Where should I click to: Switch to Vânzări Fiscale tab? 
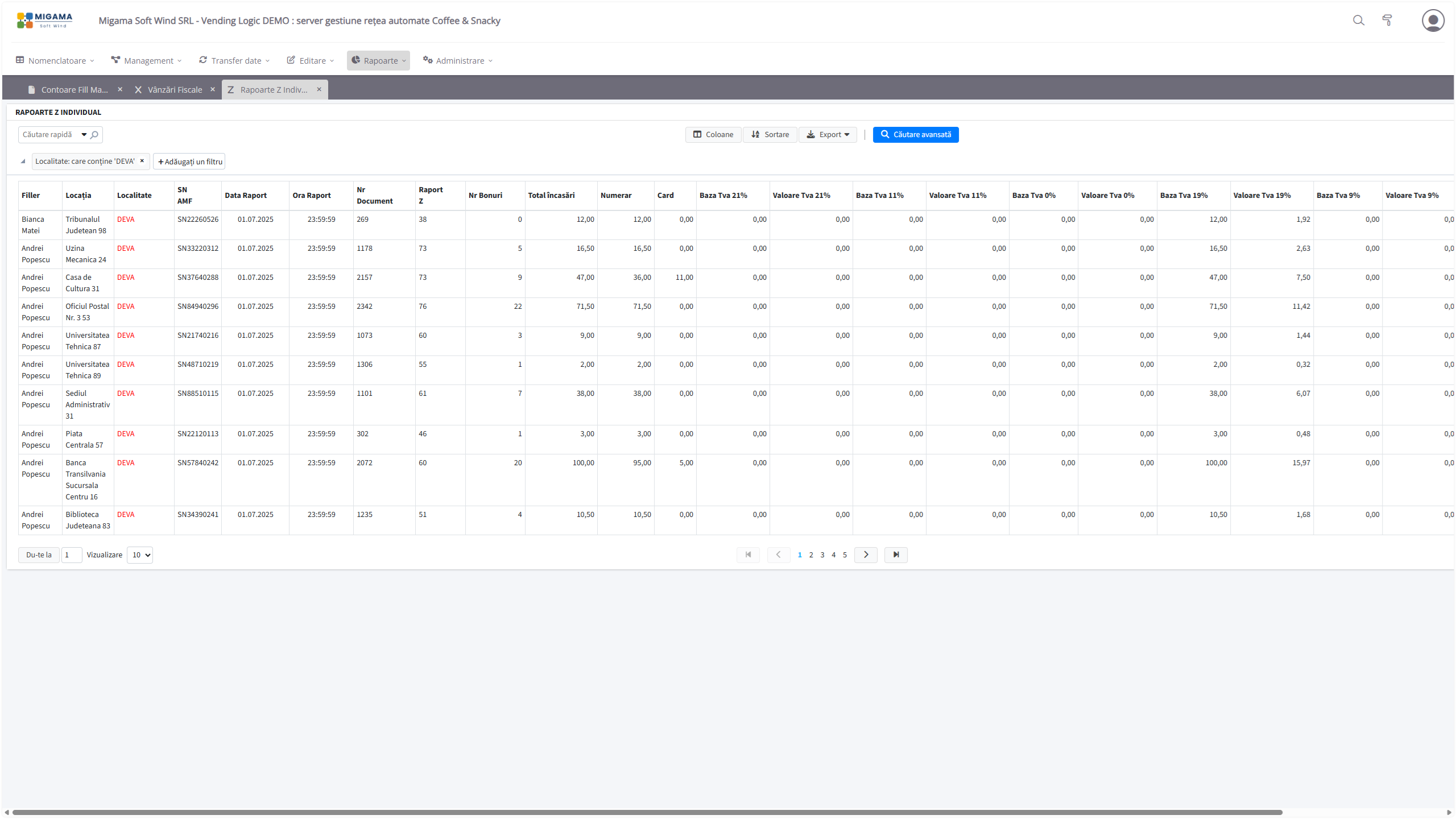175,90
